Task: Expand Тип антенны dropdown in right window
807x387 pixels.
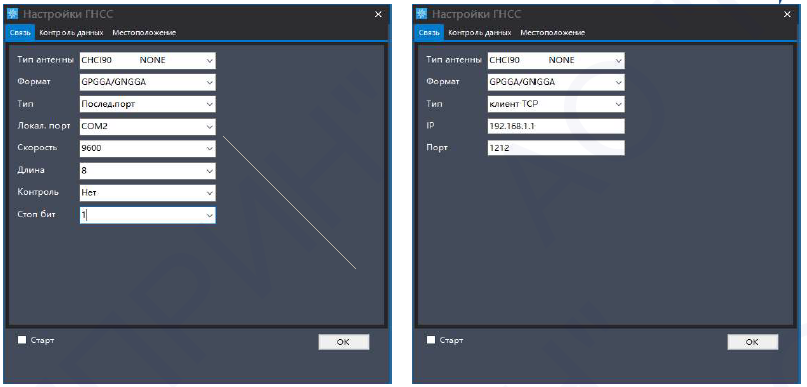Action: tap(619, 60)
